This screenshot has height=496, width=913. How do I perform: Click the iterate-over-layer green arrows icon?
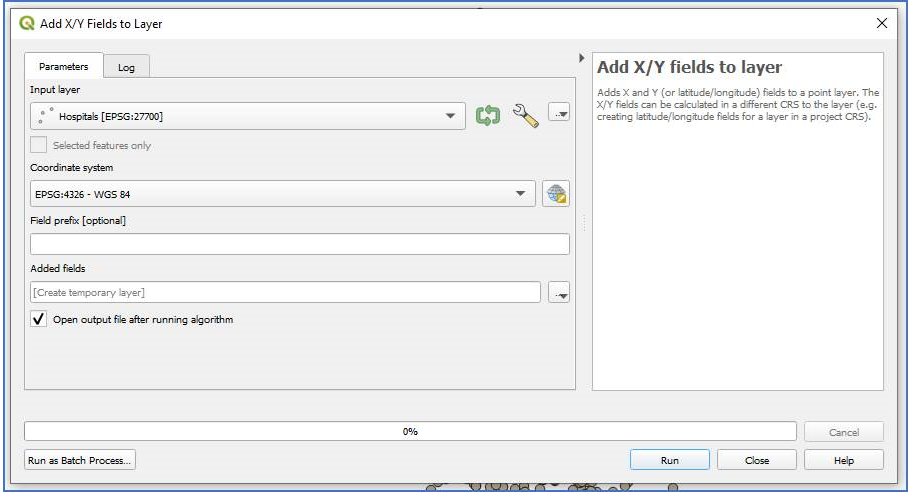click(x=488, y=115)
